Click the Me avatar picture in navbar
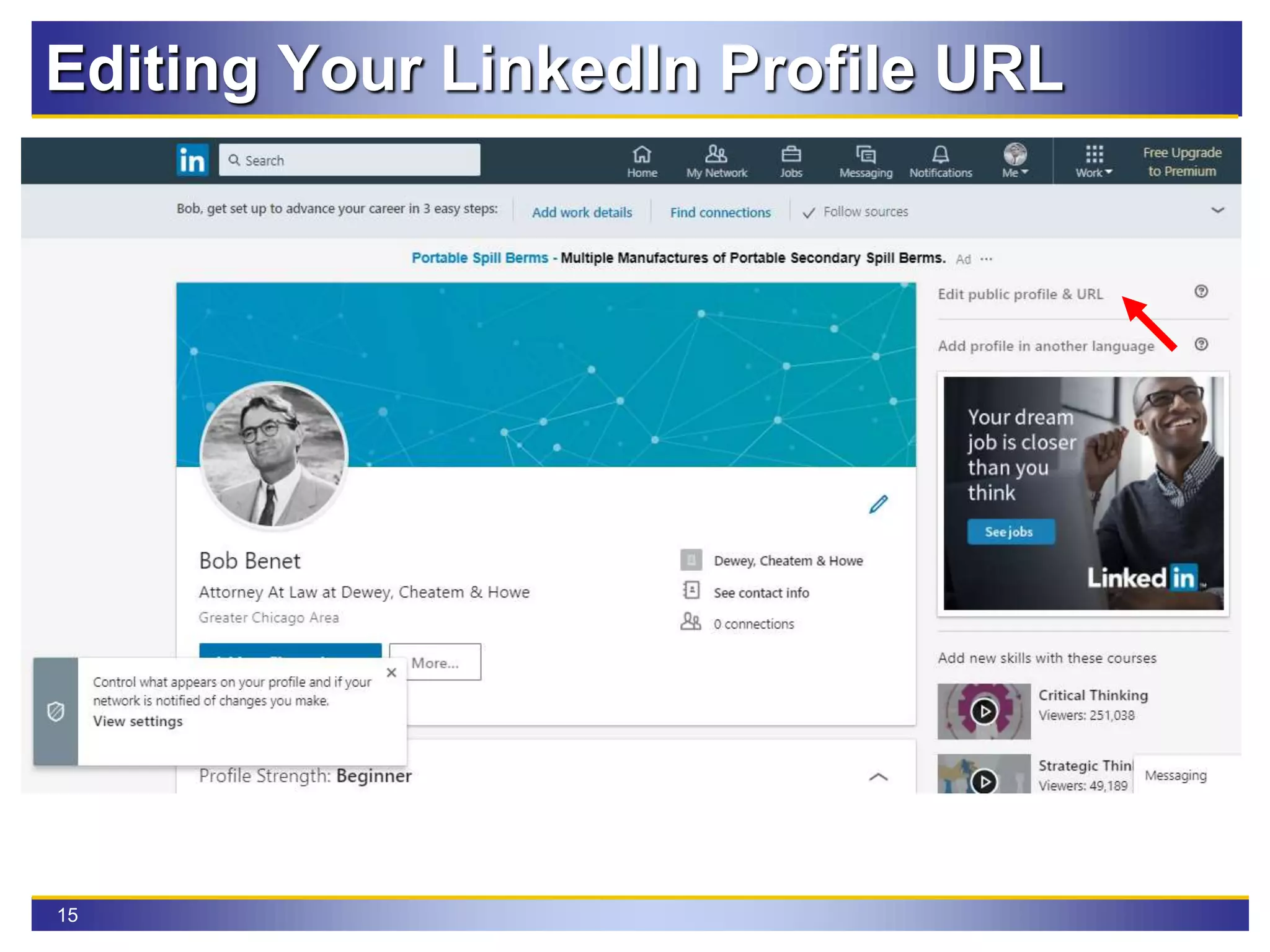 click(x=1015, y=154)
